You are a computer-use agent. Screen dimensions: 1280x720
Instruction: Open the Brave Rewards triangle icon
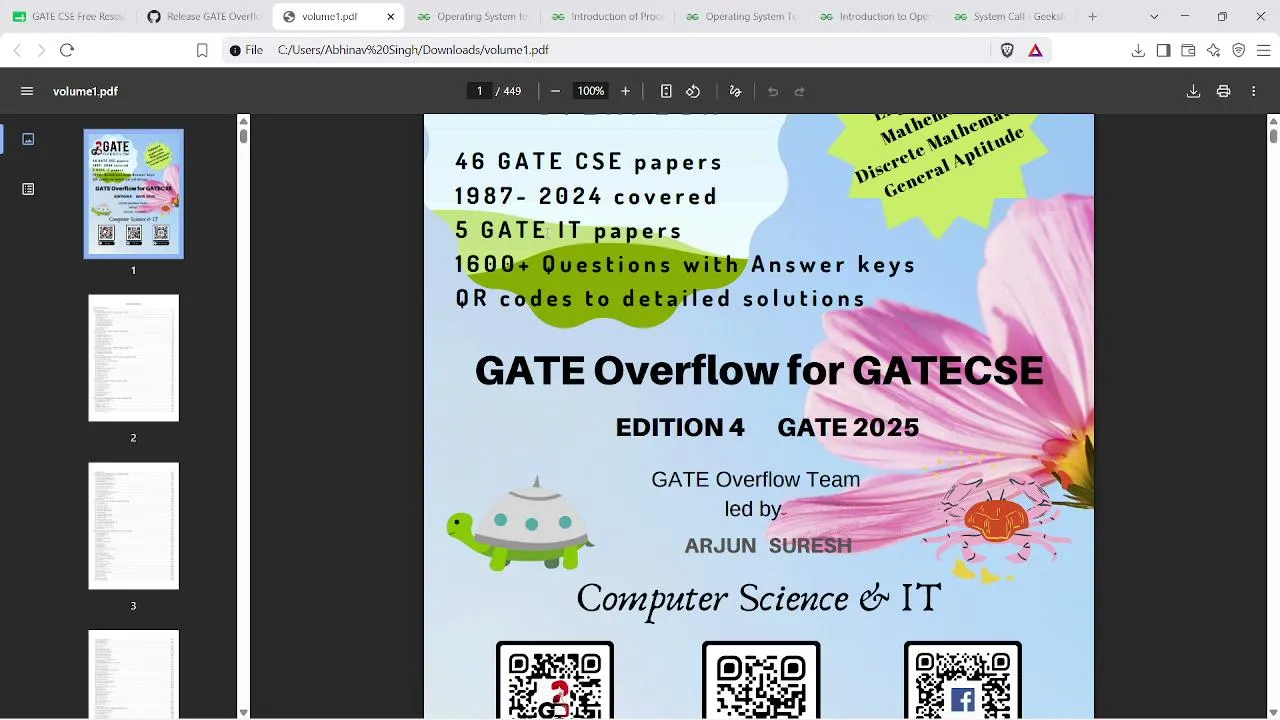click(1035, 50)
